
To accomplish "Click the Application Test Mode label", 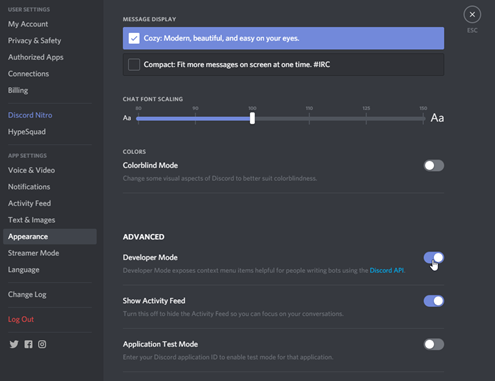I will 160,344.
